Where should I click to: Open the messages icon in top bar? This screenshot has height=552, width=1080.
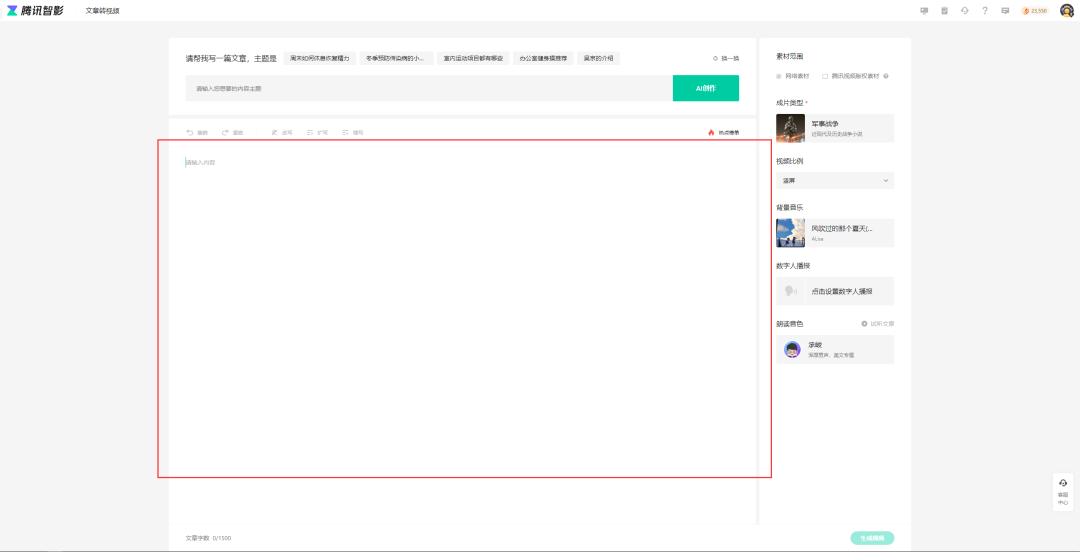click(x=1005, y=10)
